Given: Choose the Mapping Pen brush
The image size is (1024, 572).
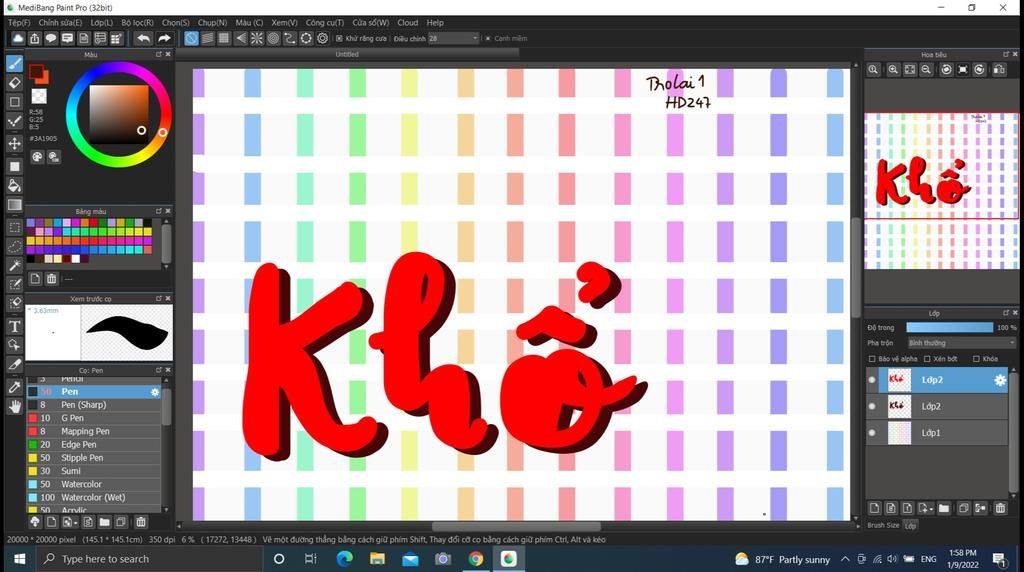Looking at the screenshot, I should pyautogui.click(x=94, y=431).
